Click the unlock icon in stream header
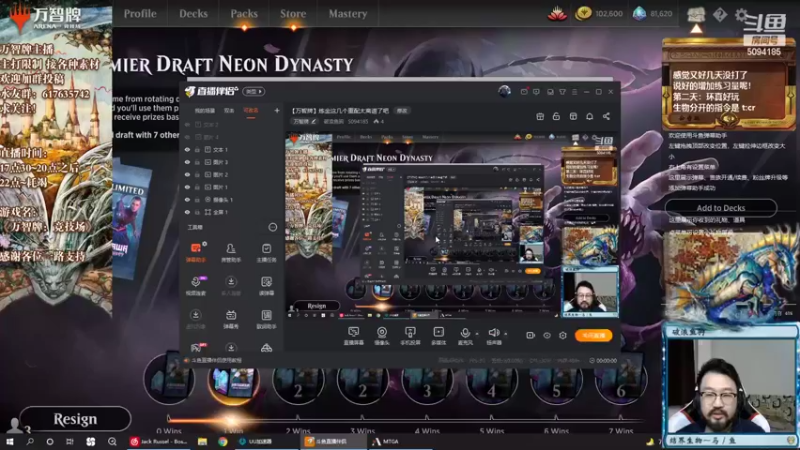The height and width of the screenshot is (450, 800). [556, 116]
